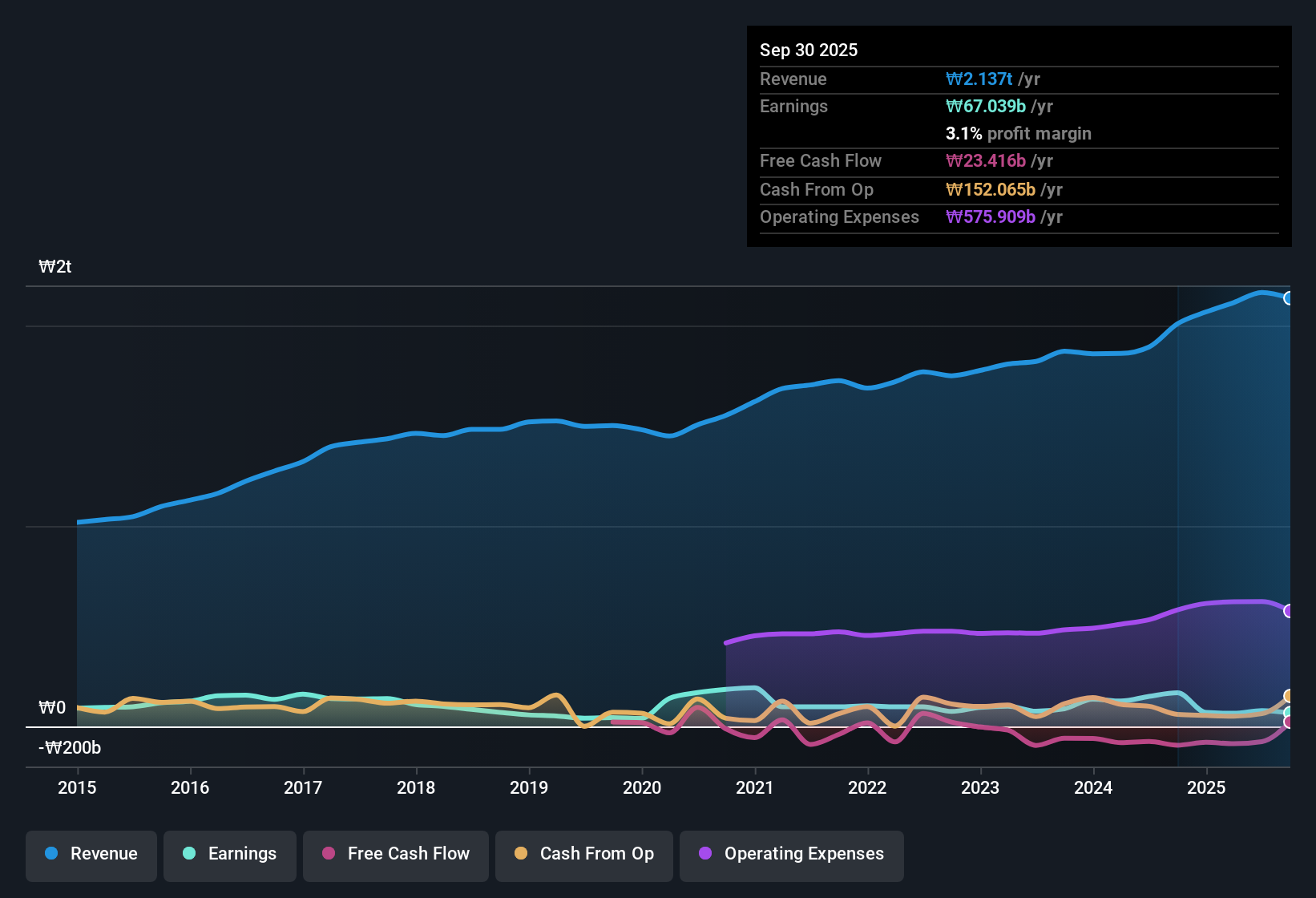1316x898 pixels.
Task: Select the Revenue endpoint marker on the chart
Action: [x=1290, y=297]
